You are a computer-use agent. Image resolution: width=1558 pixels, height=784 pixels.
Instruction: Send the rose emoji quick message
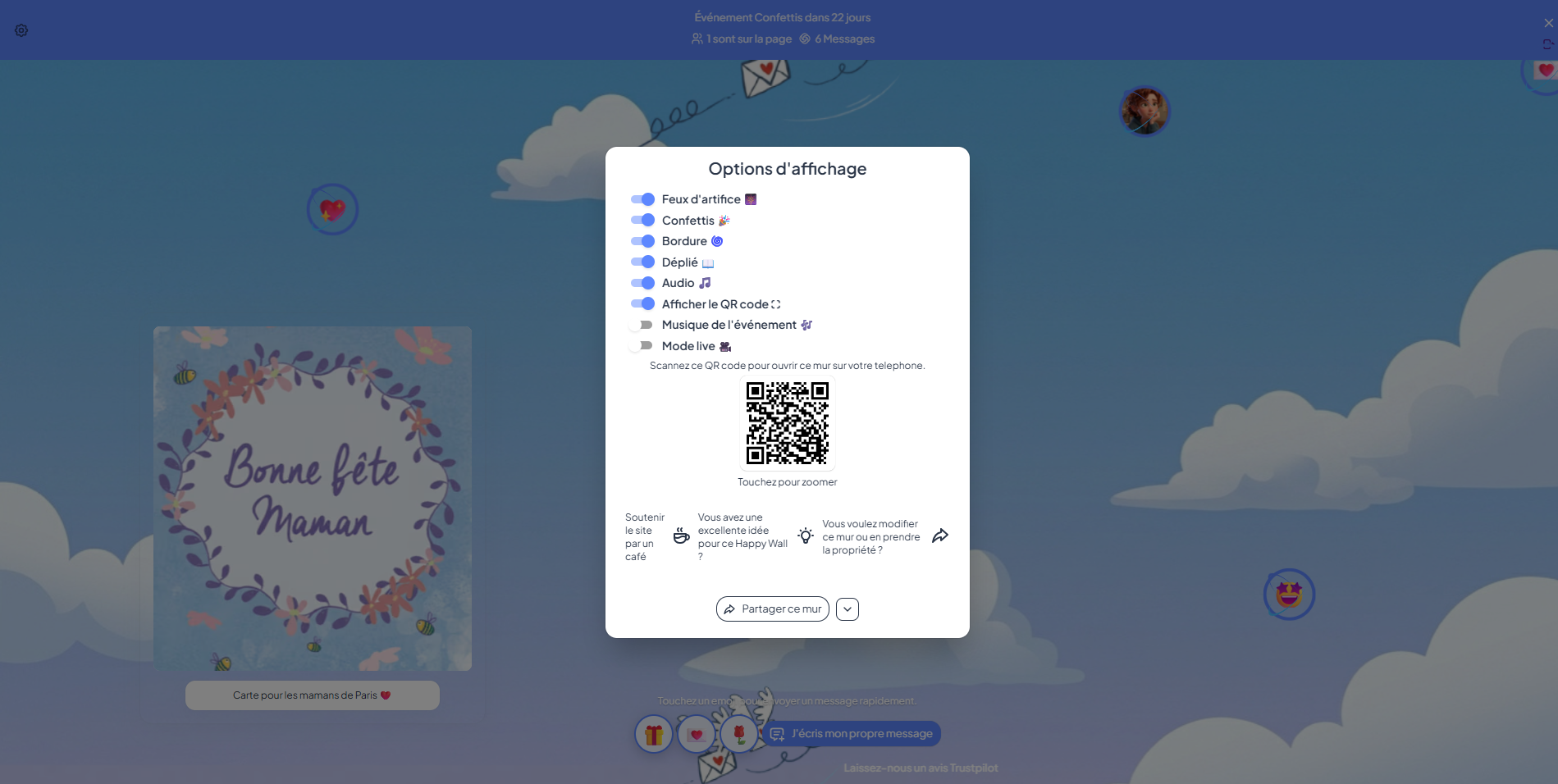(739, 734)
